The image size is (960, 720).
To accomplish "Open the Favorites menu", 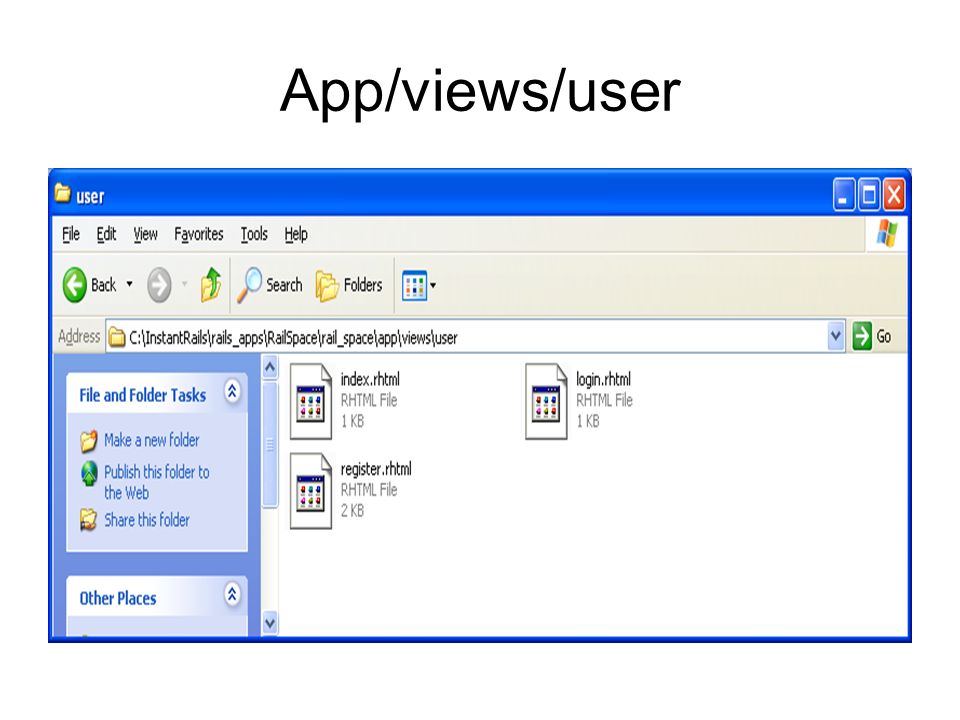I will point(199,234).
